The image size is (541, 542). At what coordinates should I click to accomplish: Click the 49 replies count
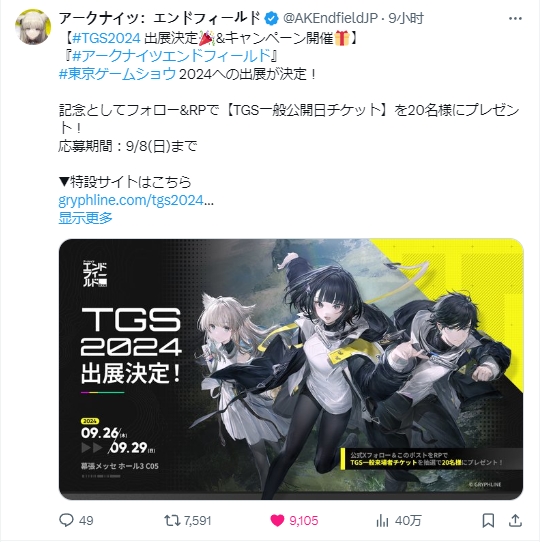86,521
